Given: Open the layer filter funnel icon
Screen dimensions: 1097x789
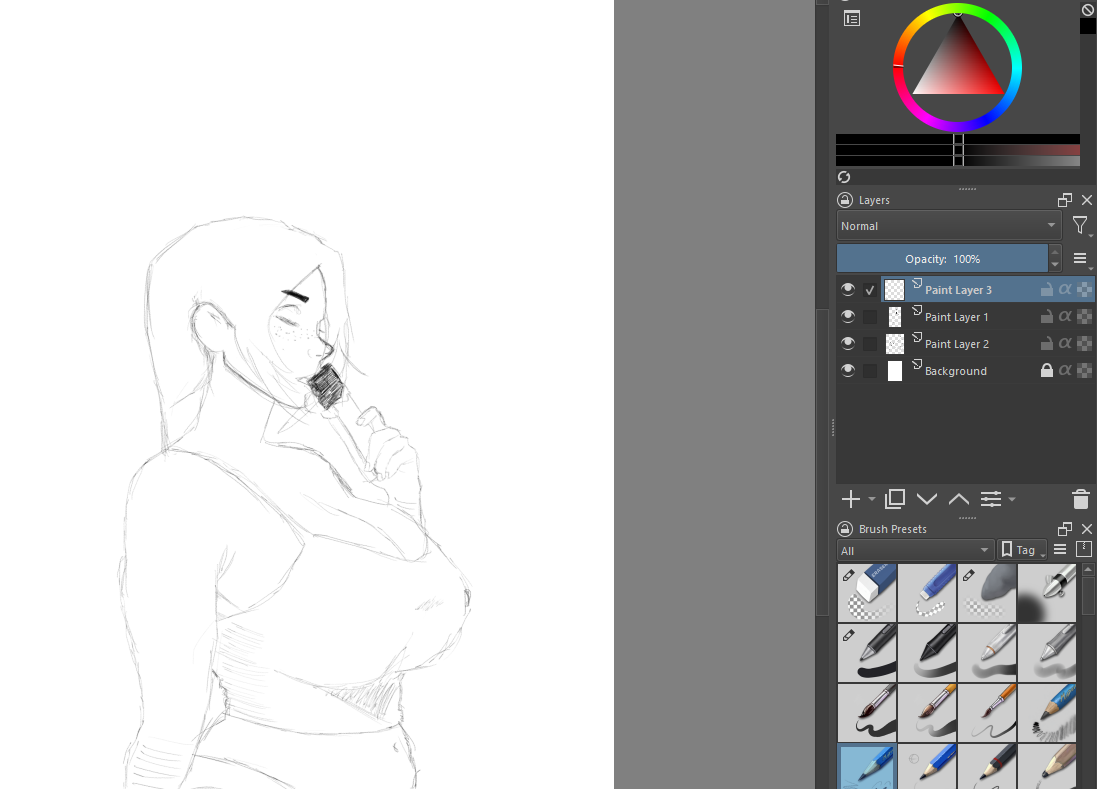Looking at the screenshot, I should 1080,225.
